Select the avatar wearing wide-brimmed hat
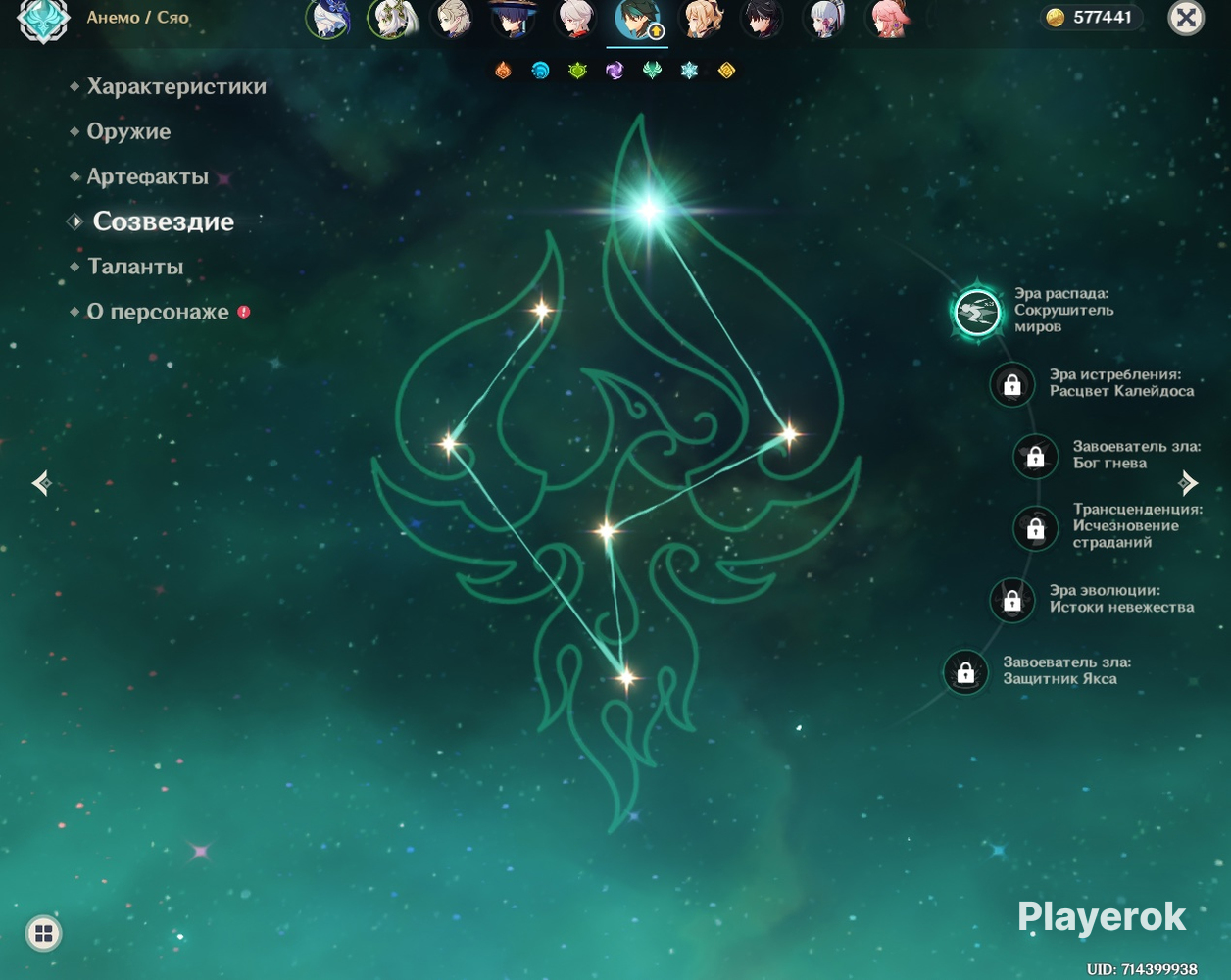1231x980 pixels. (x=515, y=19)
